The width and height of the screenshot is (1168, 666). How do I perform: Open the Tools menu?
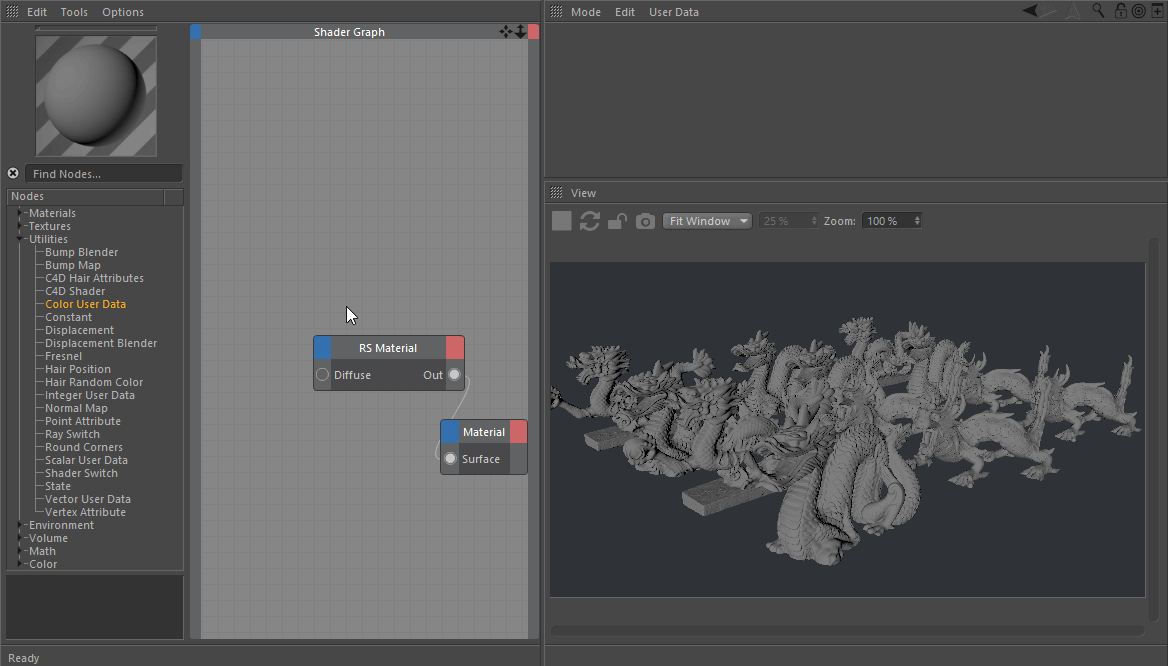pos(74,12)
